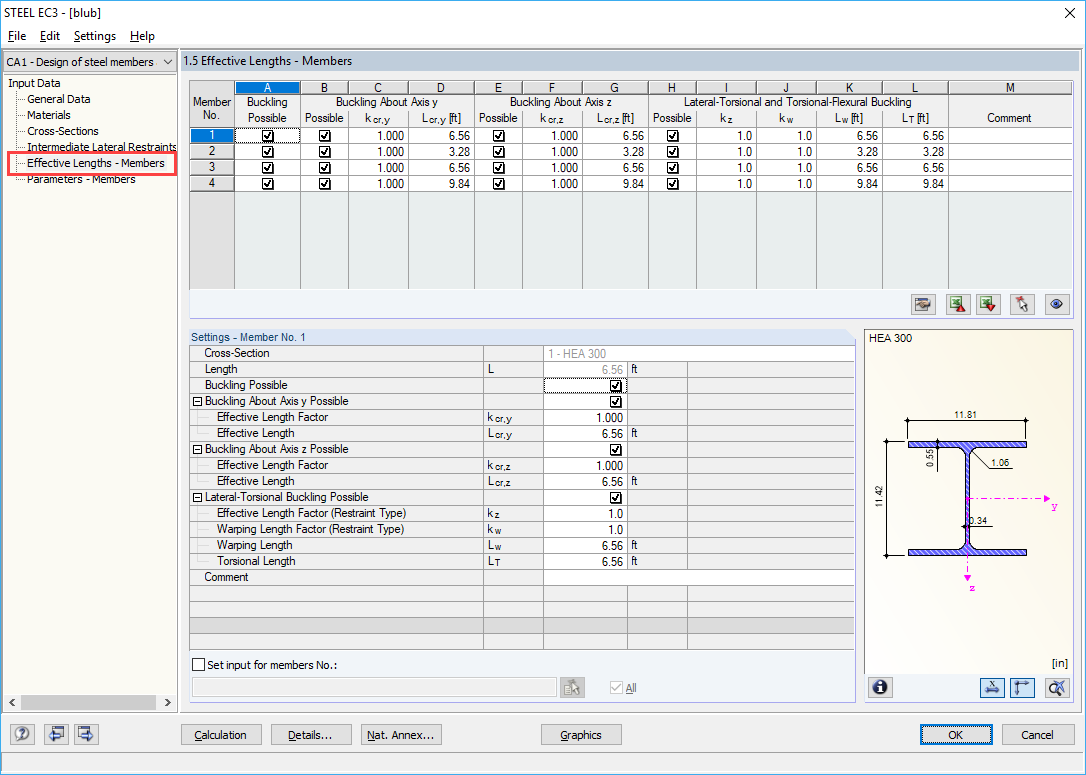The height and width of the screenshot is (775, 1086).
Task: Uncheck Lateral-Torsional Buckling Possible in Settings
Action: click(616, 497)
